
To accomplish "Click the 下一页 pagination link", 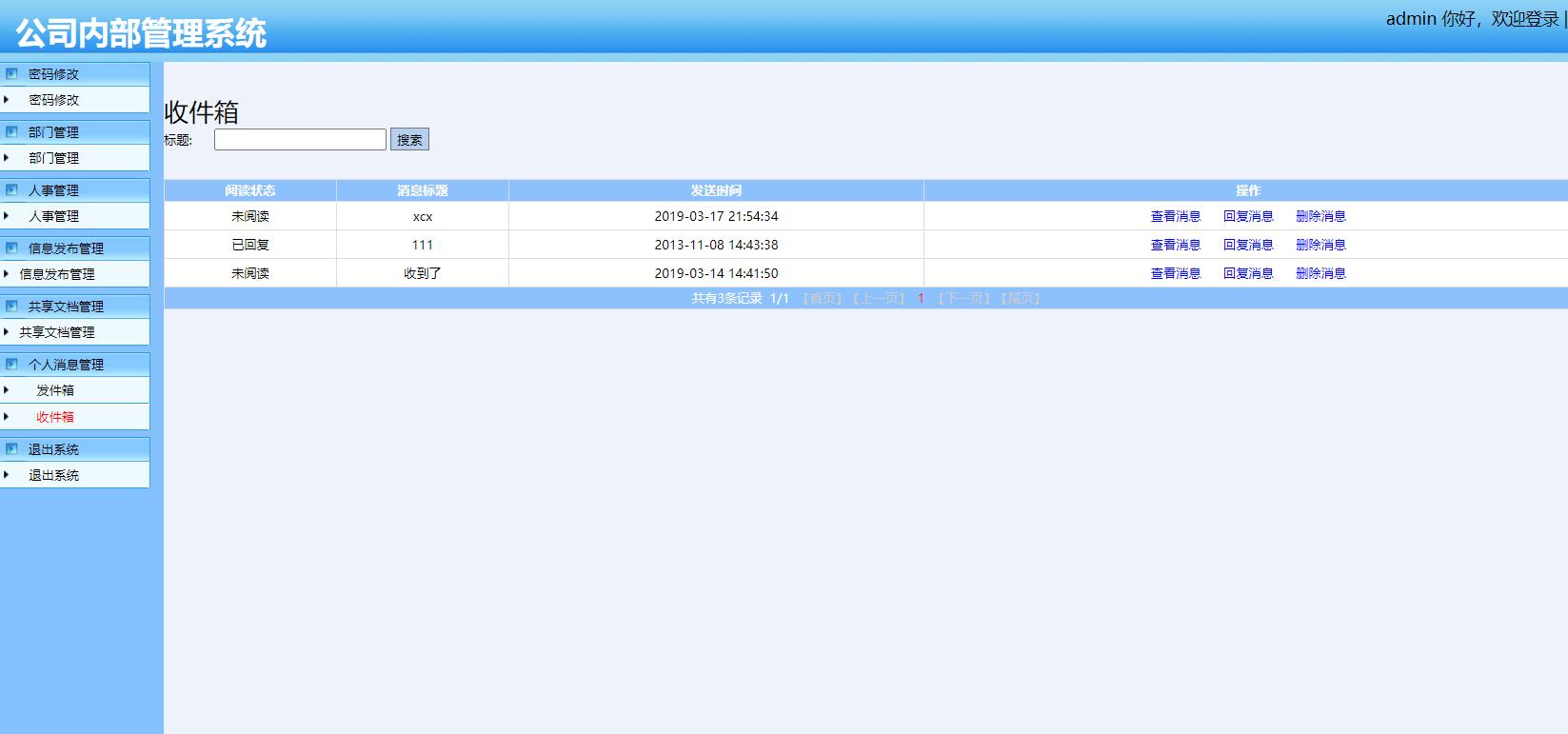I will [x=963, y=298].
